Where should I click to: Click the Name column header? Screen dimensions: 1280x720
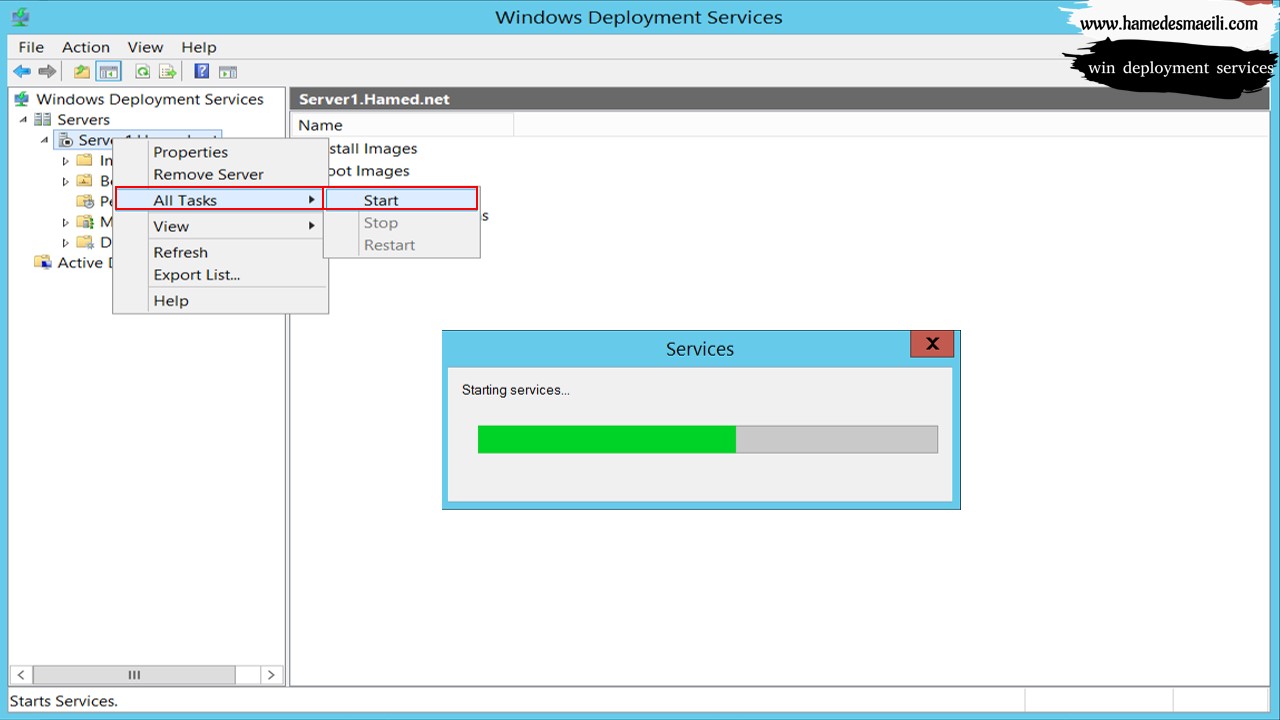pyautogui.click(x=403, y=125)
